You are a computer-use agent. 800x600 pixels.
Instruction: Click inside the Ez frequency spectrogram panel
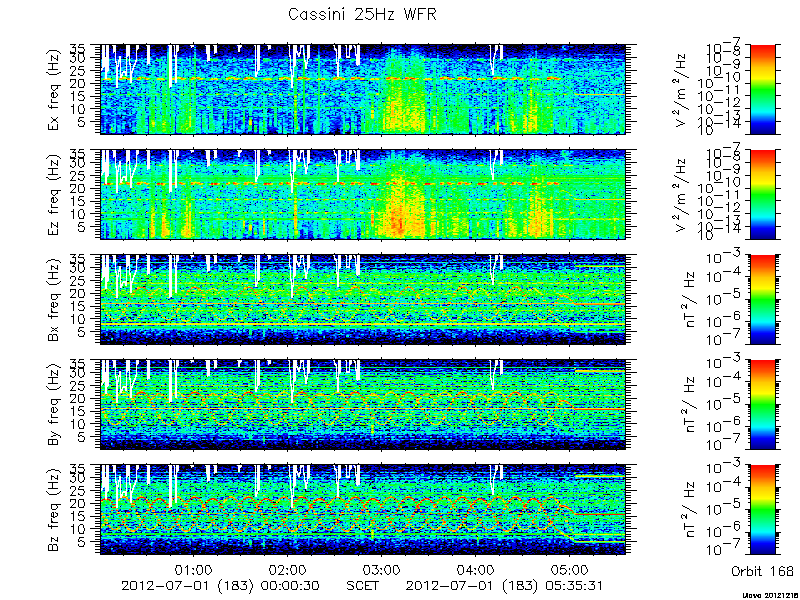click(363, 194)
